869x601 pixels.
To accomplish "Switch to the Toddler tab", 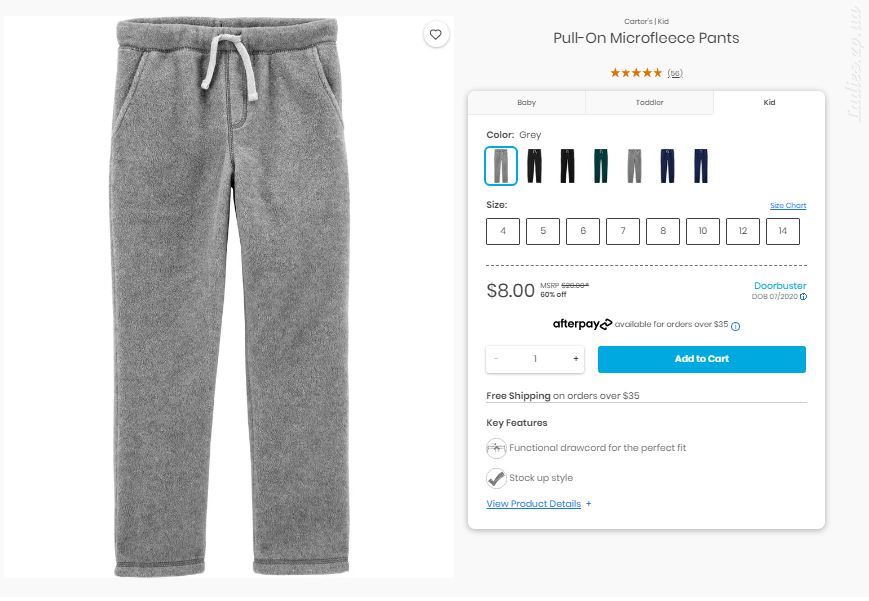I will pyautogui.click(x=650, y=103).
